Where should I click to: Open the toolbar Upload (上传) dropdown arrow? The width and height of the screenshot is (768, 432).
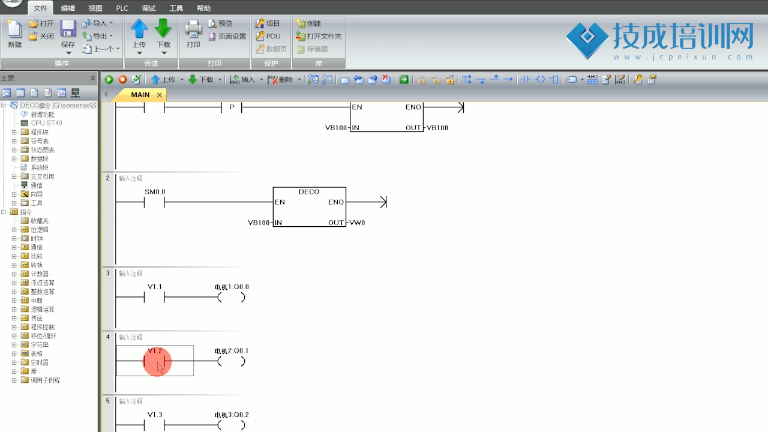[x=182, y=79]
